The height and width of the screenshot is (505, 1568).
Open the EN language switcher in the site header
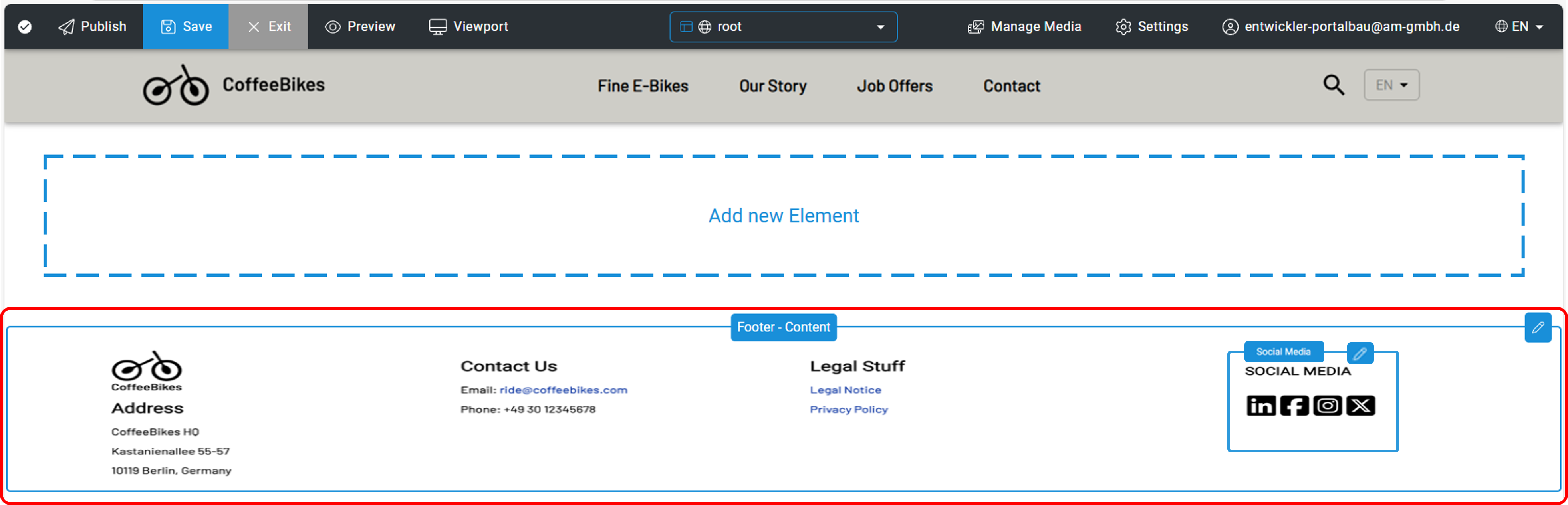[x=1391, y=85]
